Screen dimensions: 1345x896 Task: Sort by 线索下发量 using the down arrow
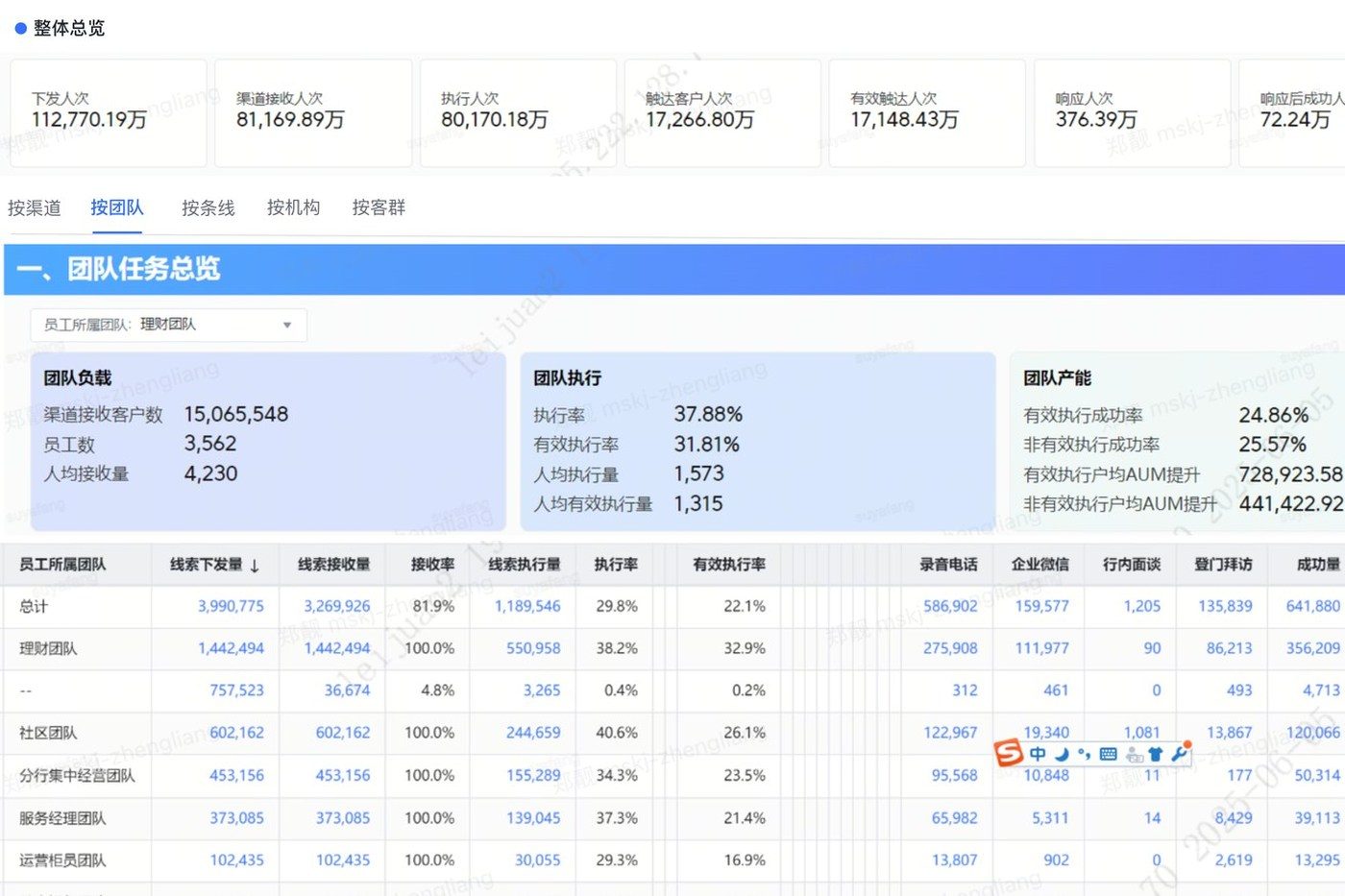255,566
